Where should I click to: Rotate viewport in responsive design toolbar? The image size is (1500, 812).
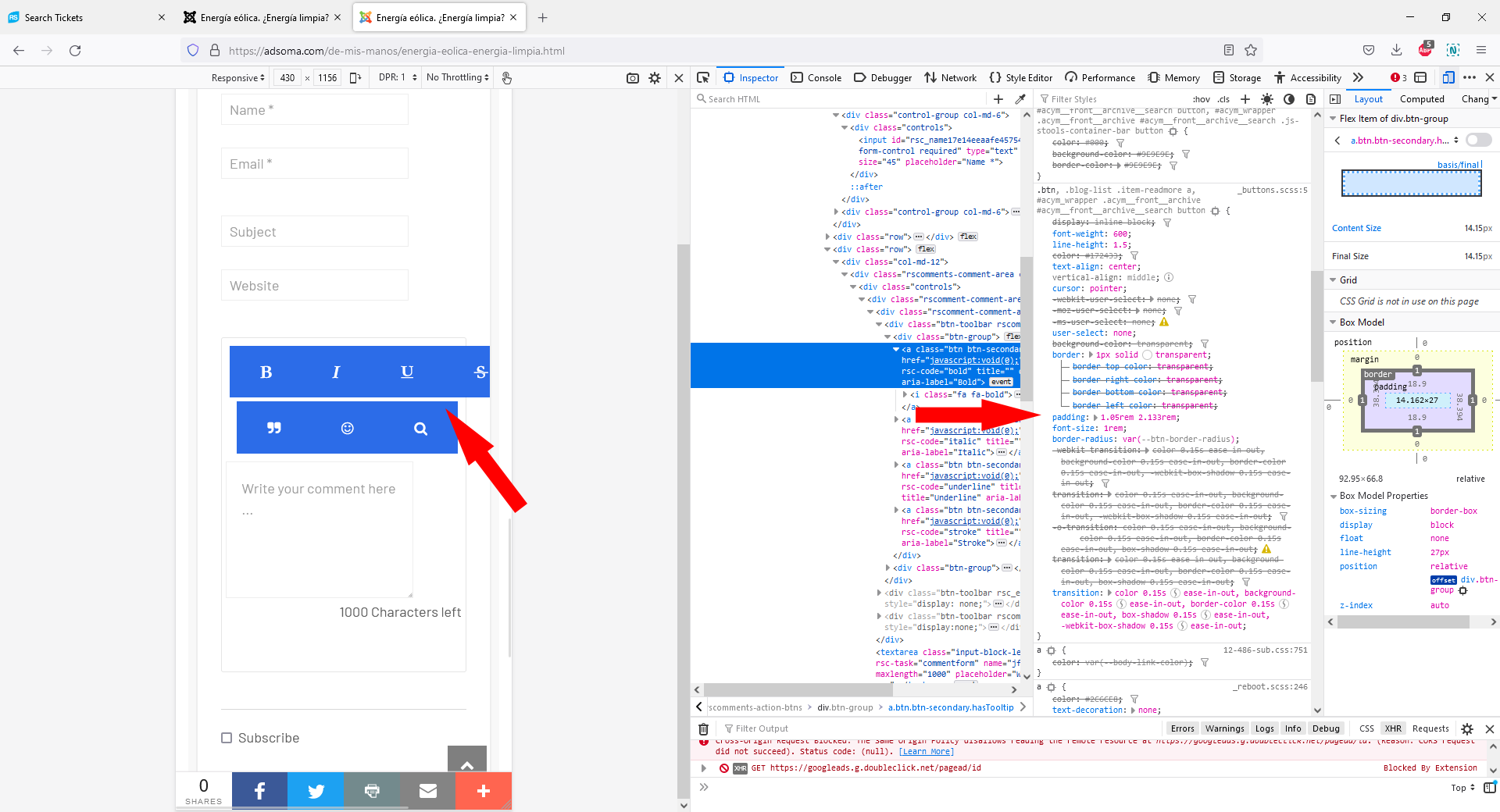(355, 78)
